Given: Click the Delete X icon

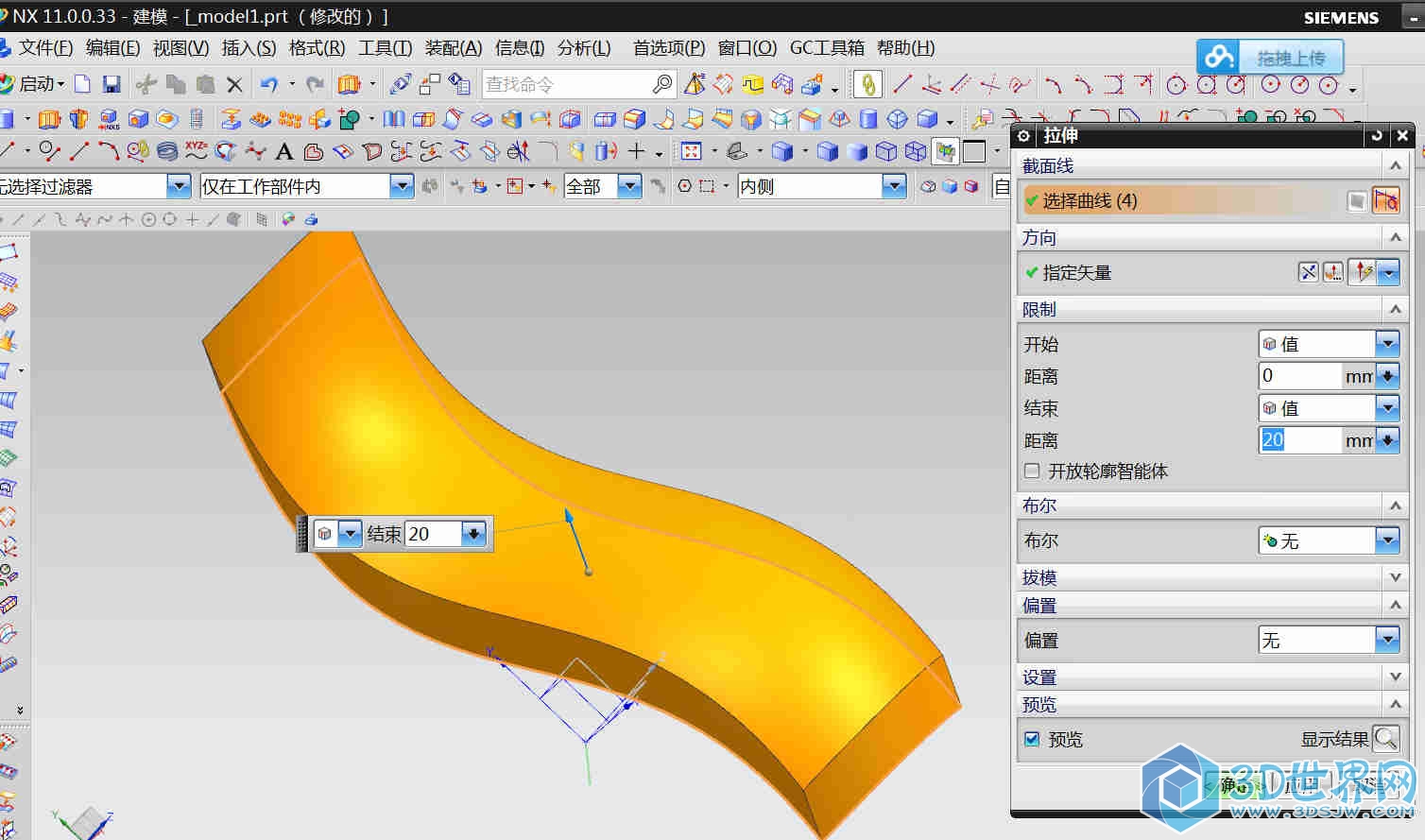Looking at the screenshot, I should coord(234,85).
